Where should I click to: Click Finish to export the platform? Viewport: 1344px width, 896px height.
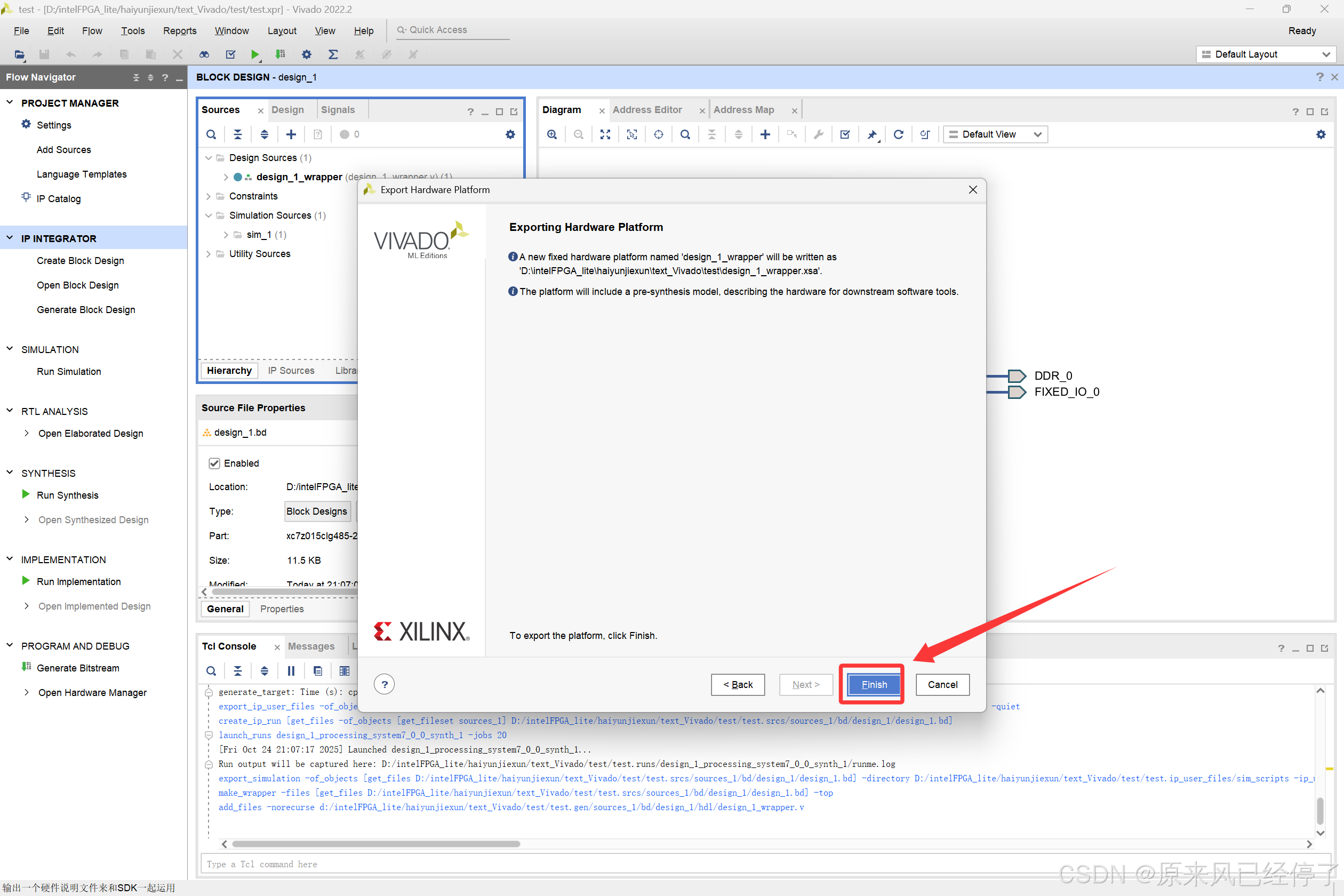click(x=873, y=684)
